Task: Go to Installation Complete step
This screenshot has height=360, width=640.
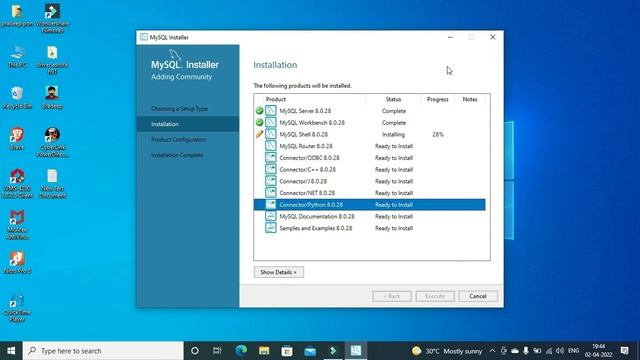Action: tap(177, 155)
